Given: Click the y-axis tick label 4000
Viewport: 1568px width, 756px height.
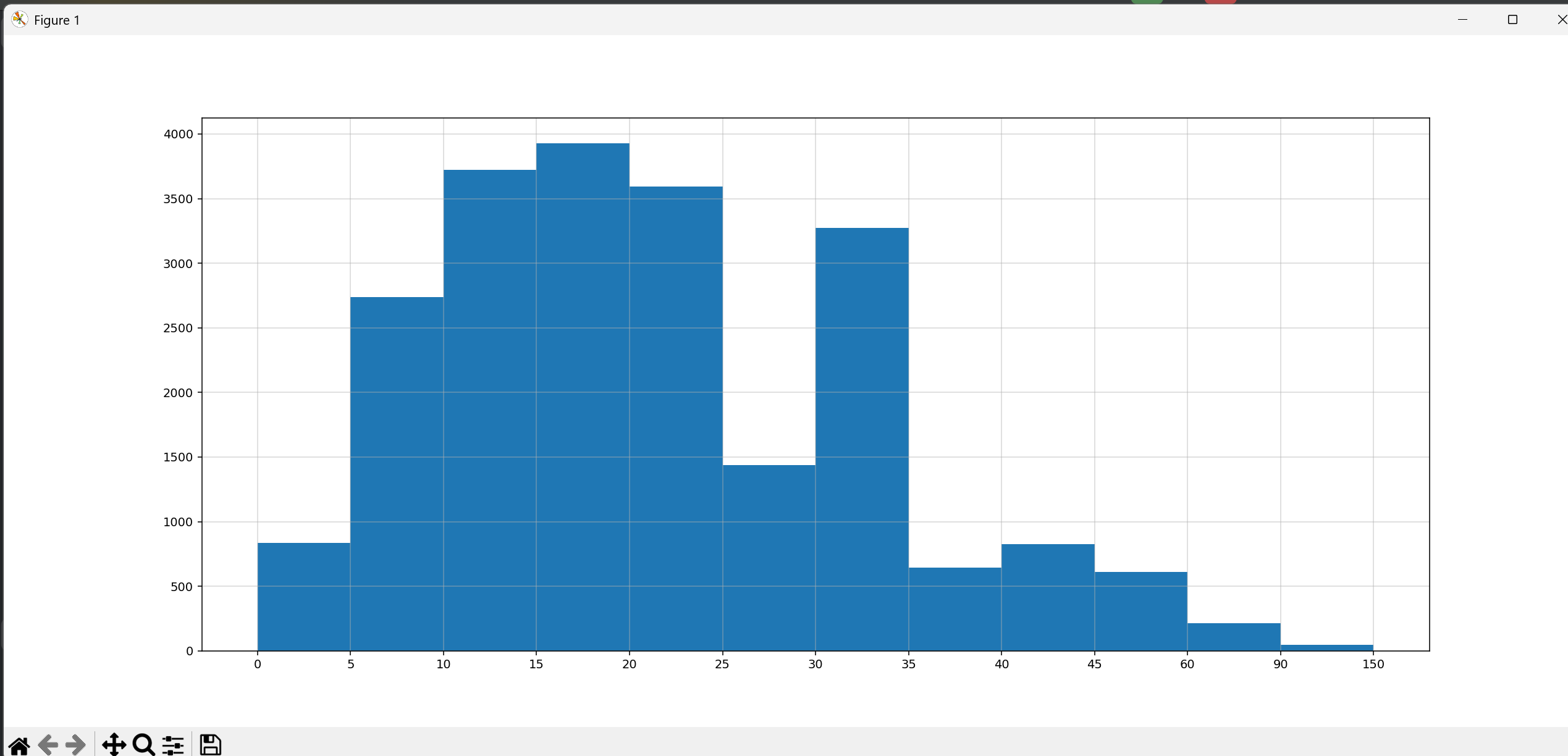Looking at the screenshot, I should (178, 135).
